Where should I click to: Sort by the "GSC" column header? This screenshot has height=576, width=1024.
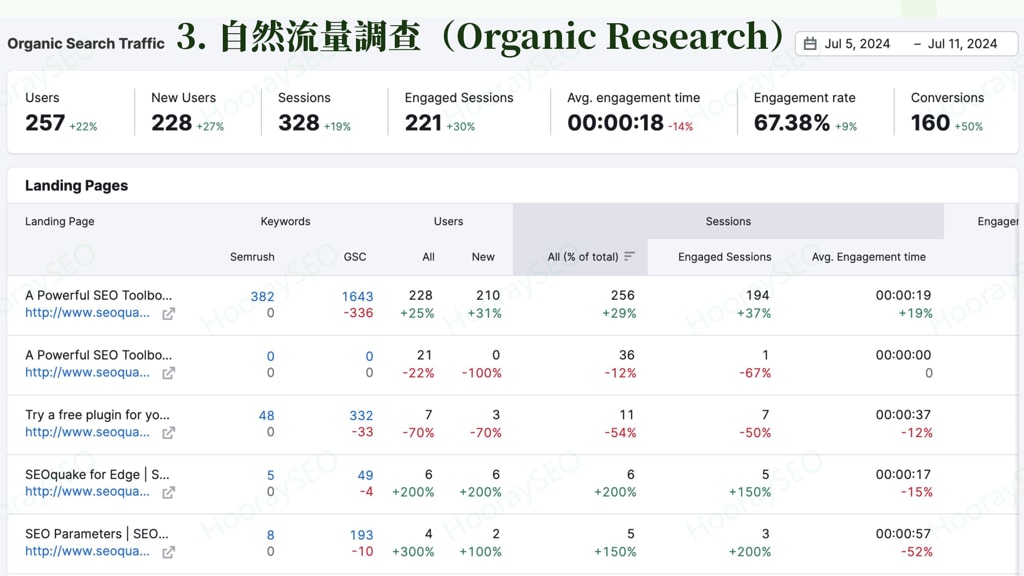[x=355, y=256]
